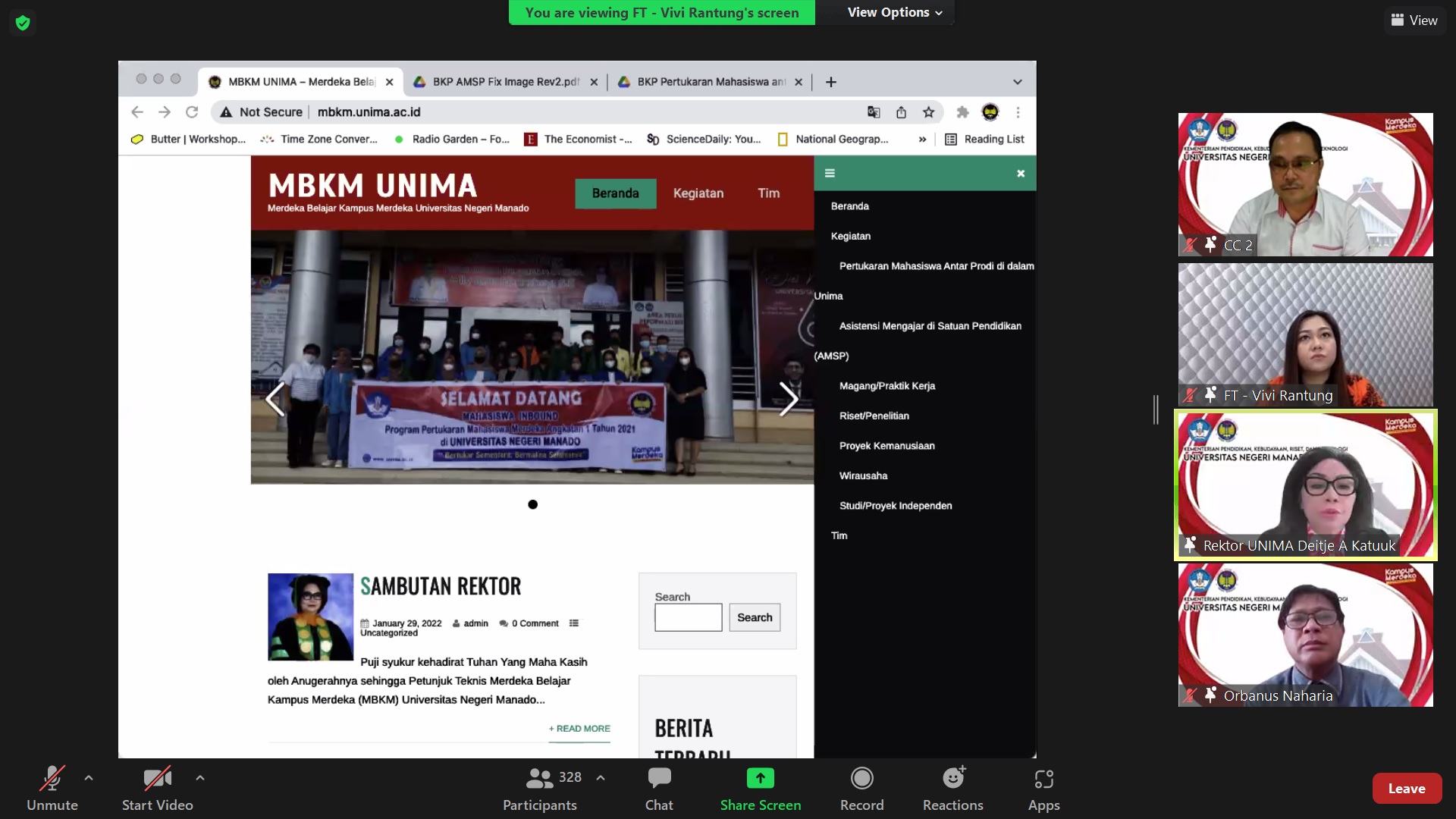Viewport: 1456px width, 819px height.
Task: Select Wirausaha in the side menu
Action: coord(863,476)
